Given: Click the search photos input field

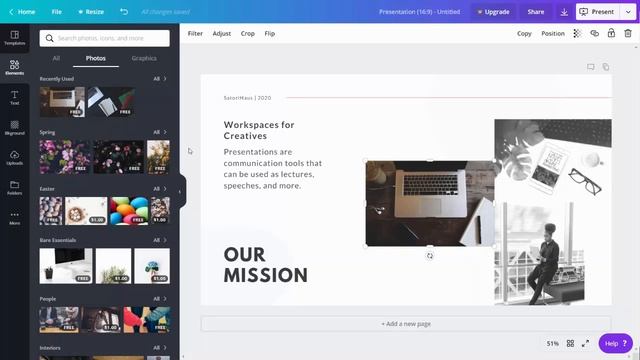Looking at the screenshot, I should coord(104,38).
